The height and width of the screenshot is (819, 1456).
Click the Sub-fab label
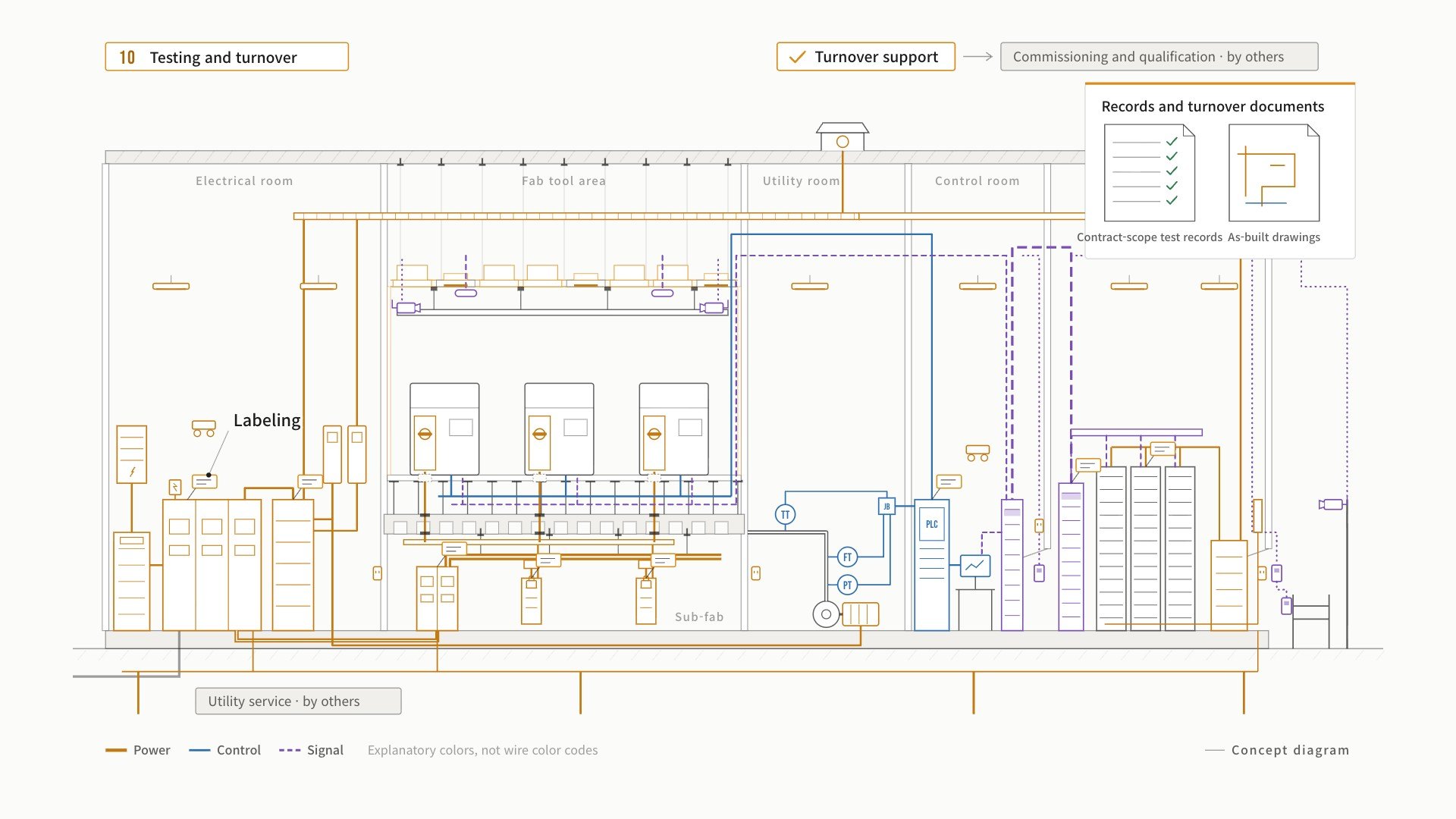[x=699, y=617]
